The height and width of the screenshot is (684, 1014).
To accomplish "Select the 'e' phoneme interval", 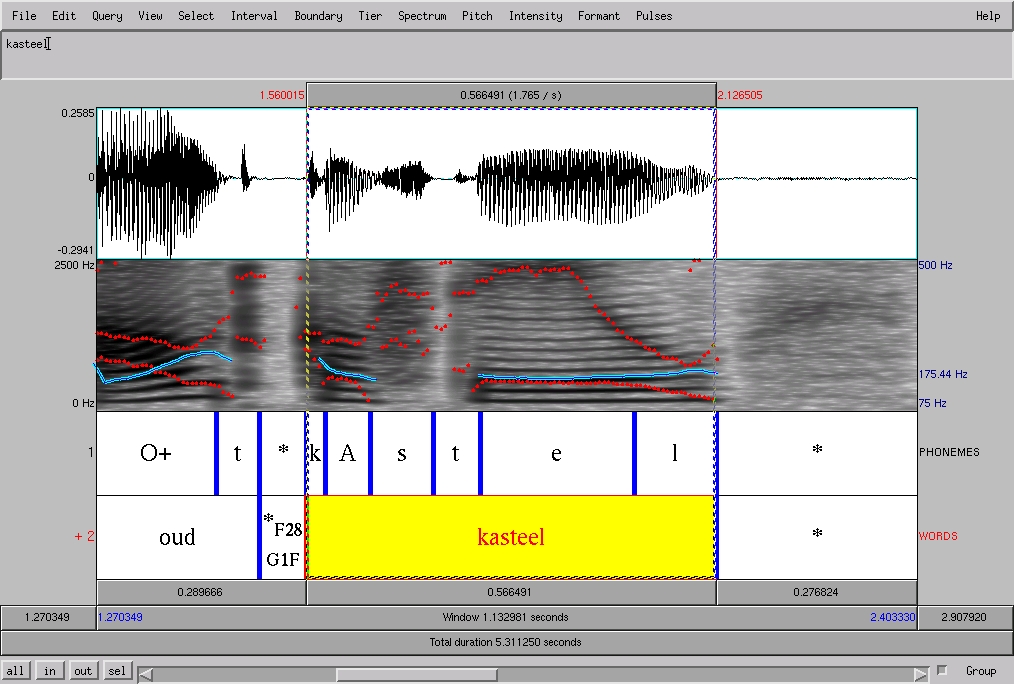I will click(x=556, y=453).
